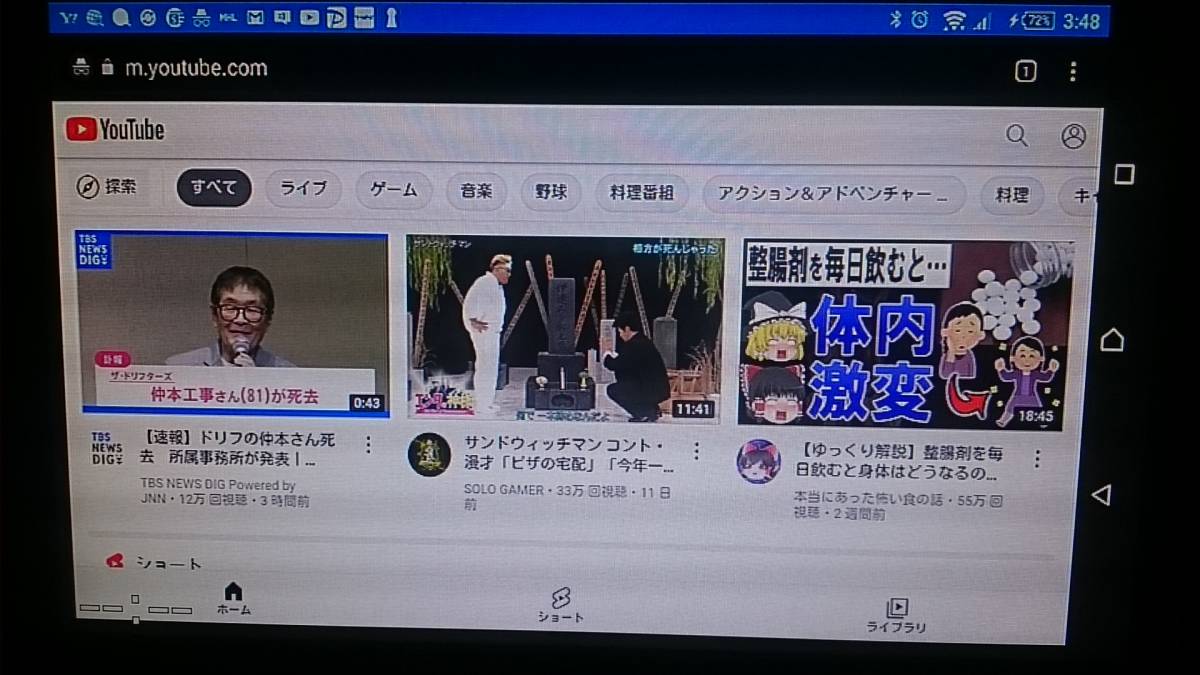Select the 料理 filter chip
Viewport: 1200px width, 675px height.
[1012, 195]
